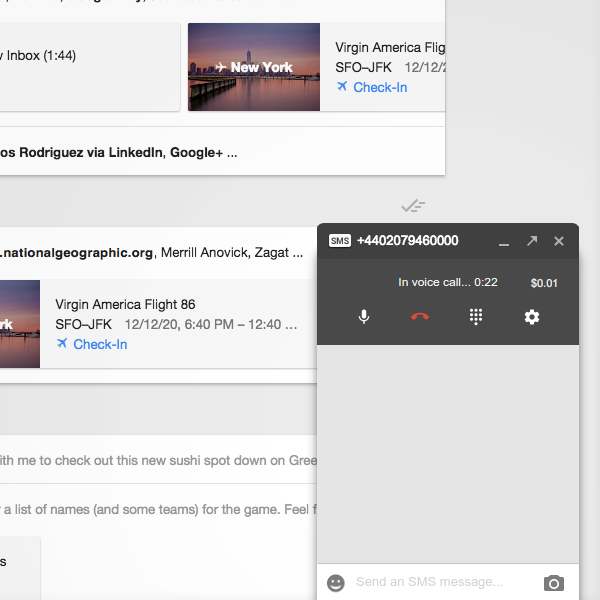Click the SMS badge icon

tap(339, 241)
